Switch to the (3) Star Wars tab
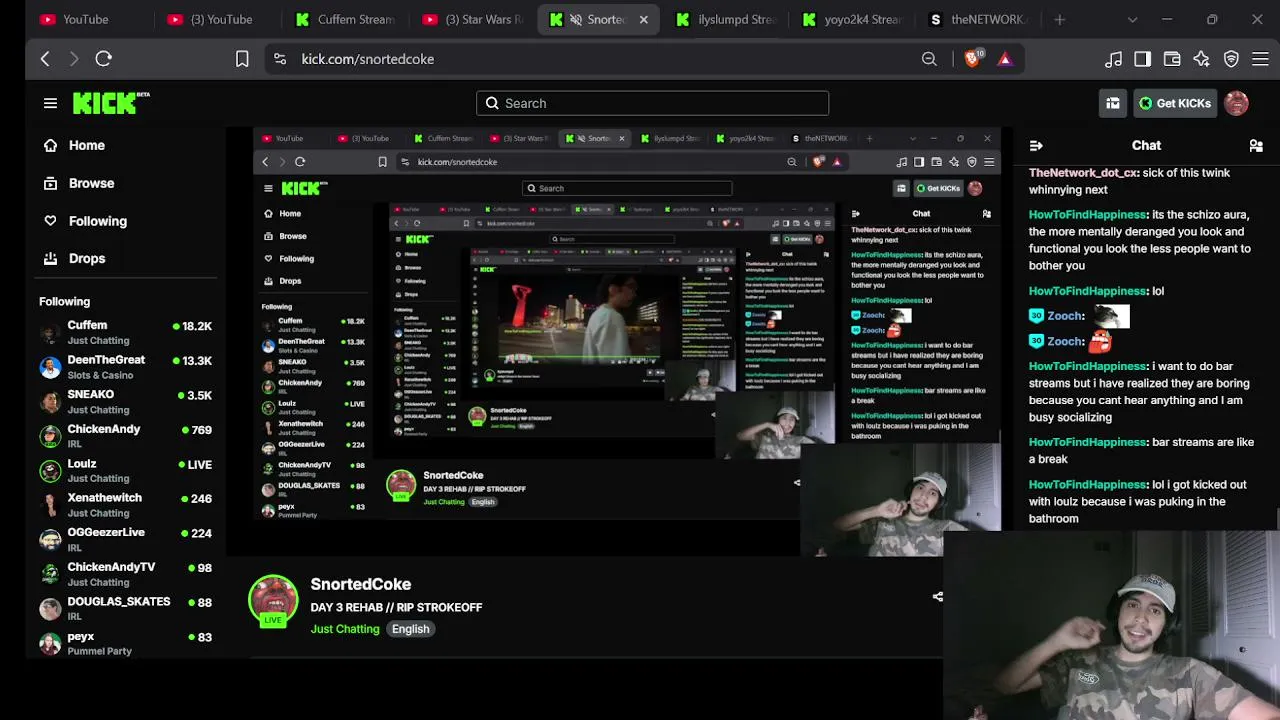 [x=474, y=19]
